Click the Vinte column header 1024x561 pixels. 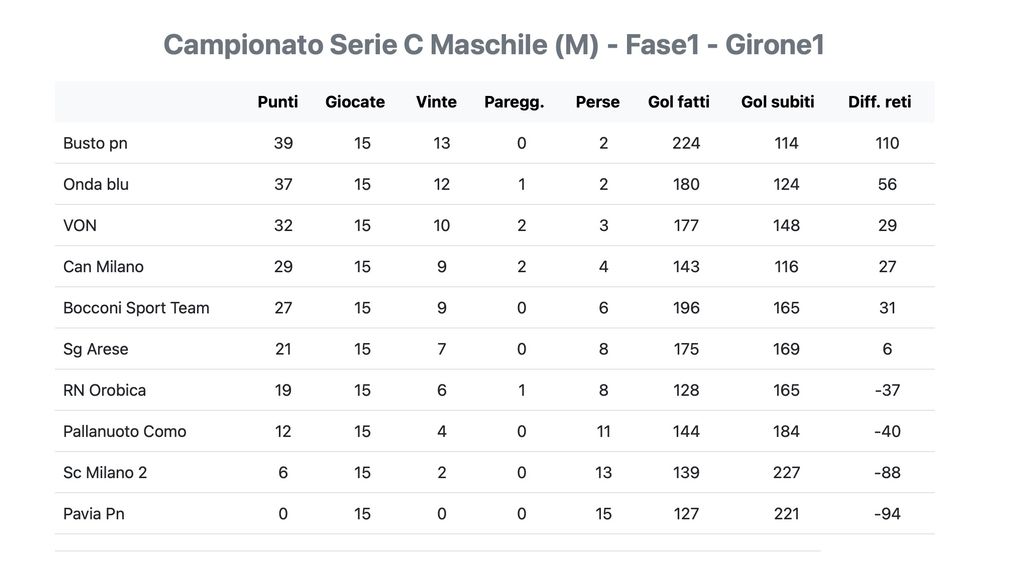point(436,102)
